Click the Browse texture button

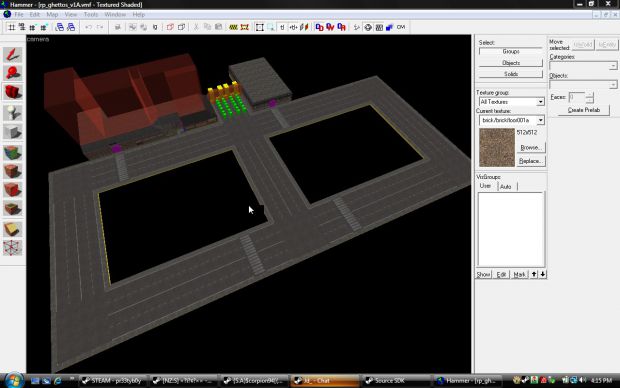tap(531, 148)
